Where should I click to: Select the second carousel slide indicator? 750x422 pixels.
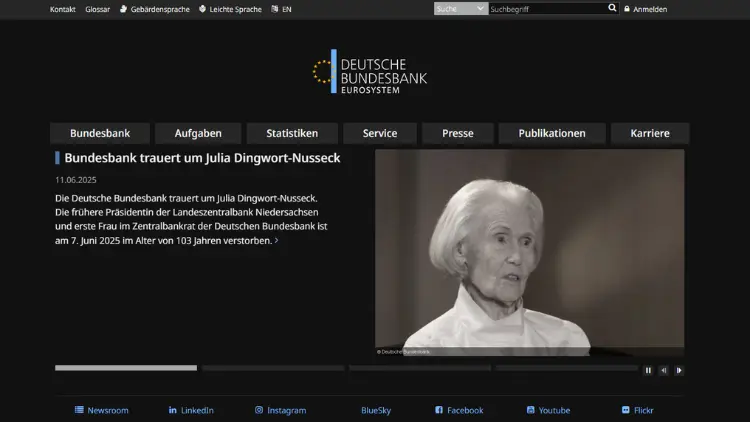pos(273,368)
